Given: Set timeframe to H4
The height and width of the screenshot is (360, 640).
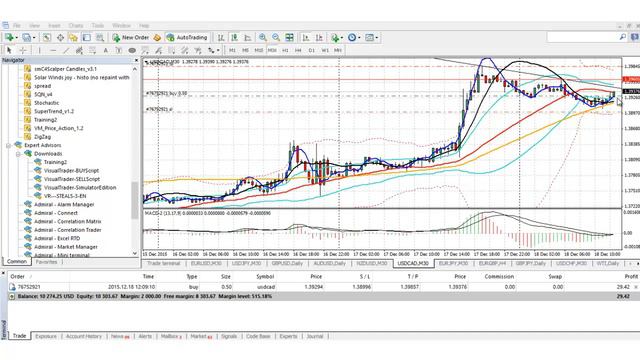Looking at the screenshot, I should [298, 50].
